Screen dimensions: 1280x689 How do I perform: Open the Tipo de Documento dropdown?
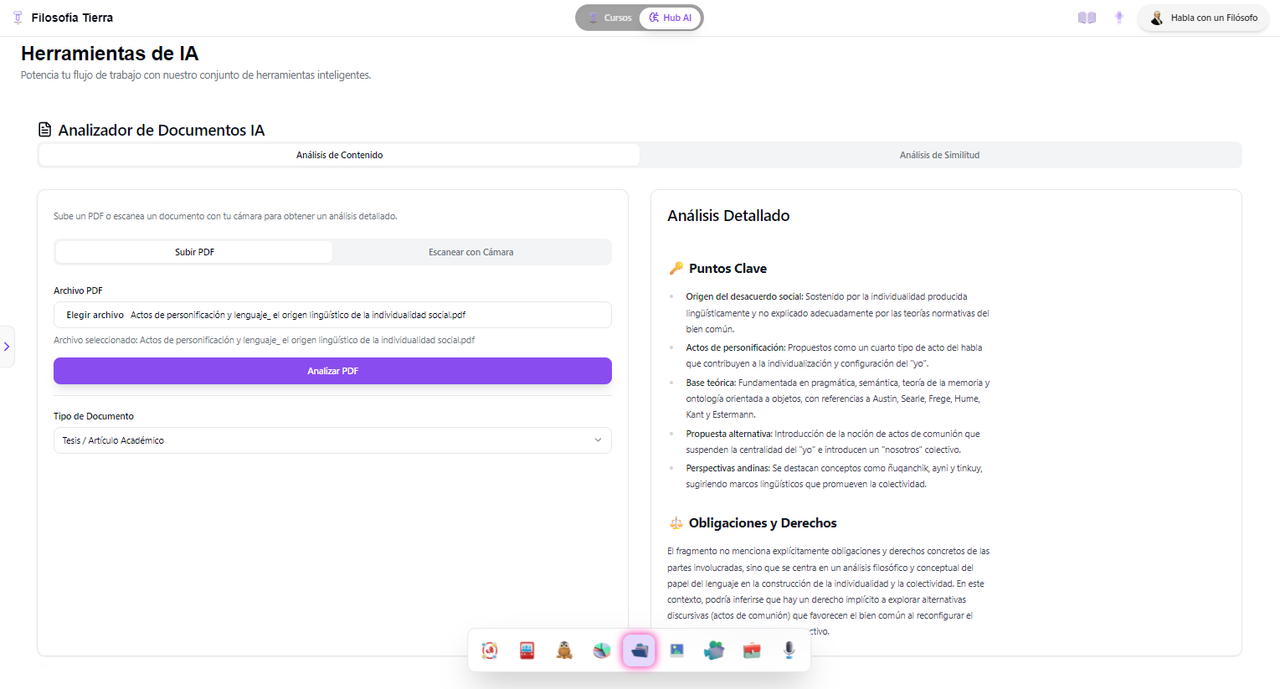[x=332, y=440]
